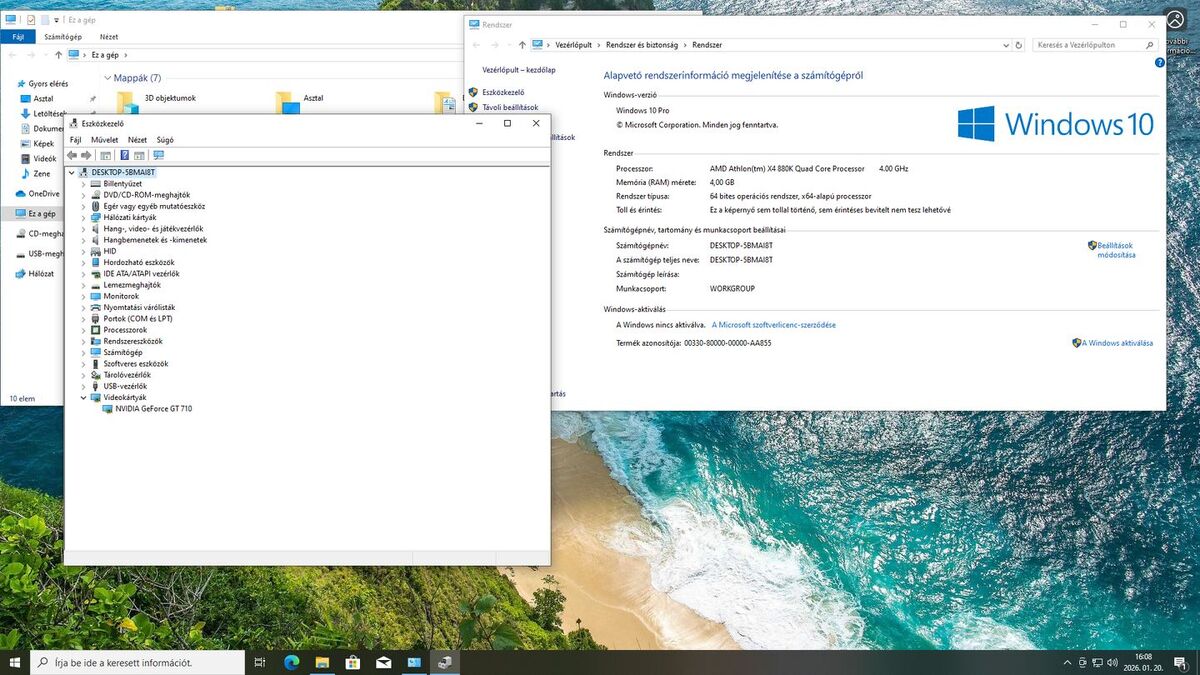1200x675 pixels.
Task: Select Egér vagy egyéb mutatóeszköz row
Action: [147, 206]
